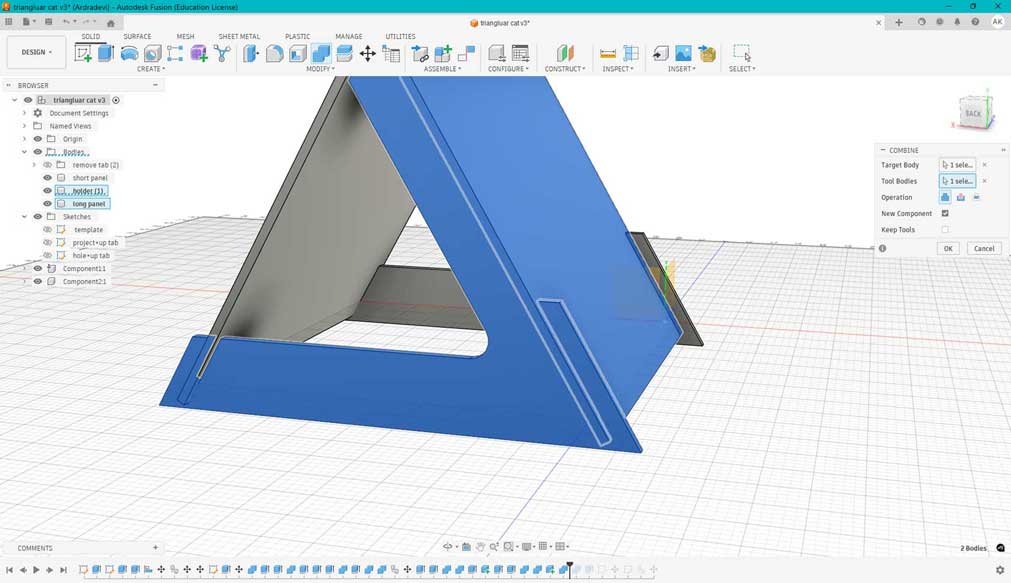1011x583 pixels.
Task: Enable the Keep Tools checkbox
Action: tap(945, 229)
